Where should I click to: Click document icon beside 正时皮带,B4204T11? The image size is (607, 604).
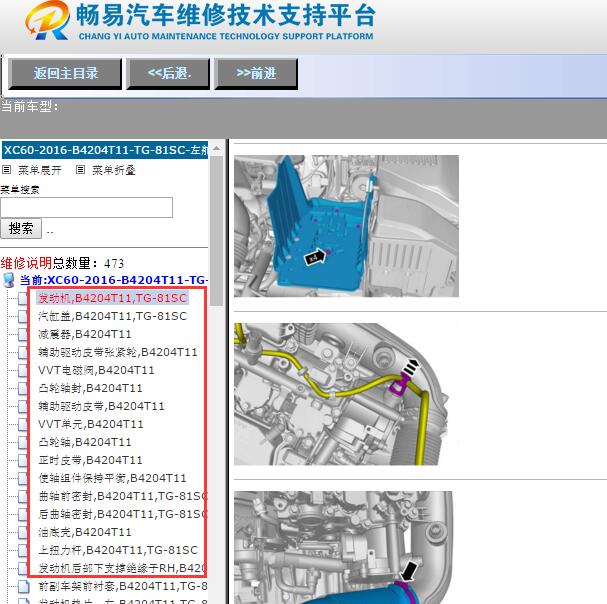(x=23, y=460)
